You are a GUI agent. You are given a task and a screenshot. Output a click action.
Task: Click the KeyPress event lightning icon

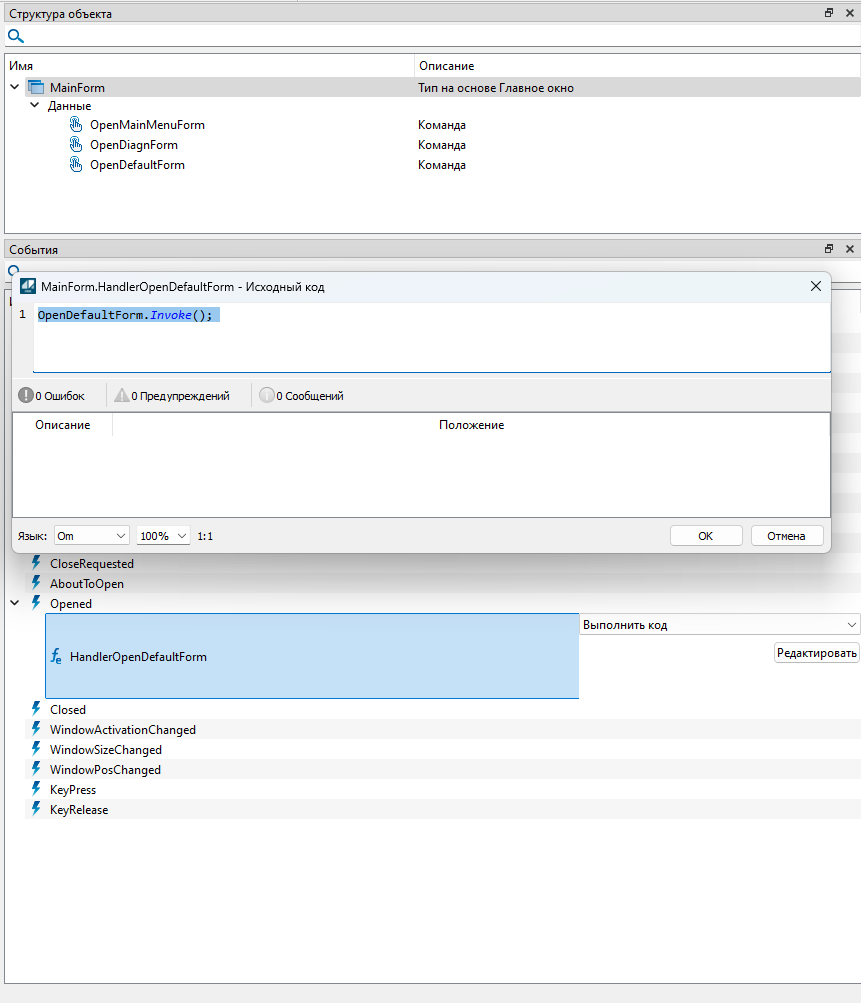(36, 790)
